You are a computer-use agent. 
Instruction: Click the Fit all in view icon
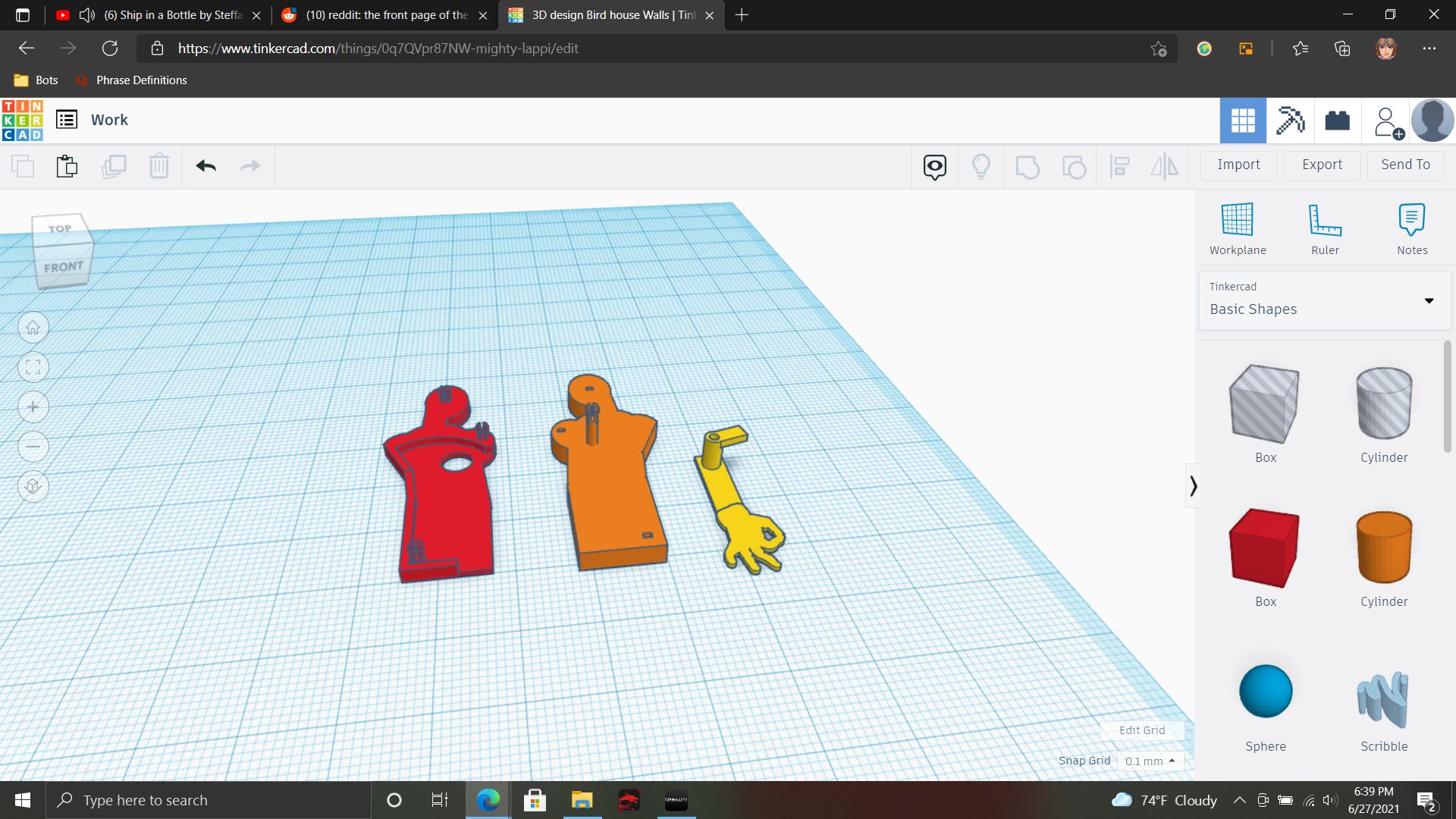(x=33, y=368)
